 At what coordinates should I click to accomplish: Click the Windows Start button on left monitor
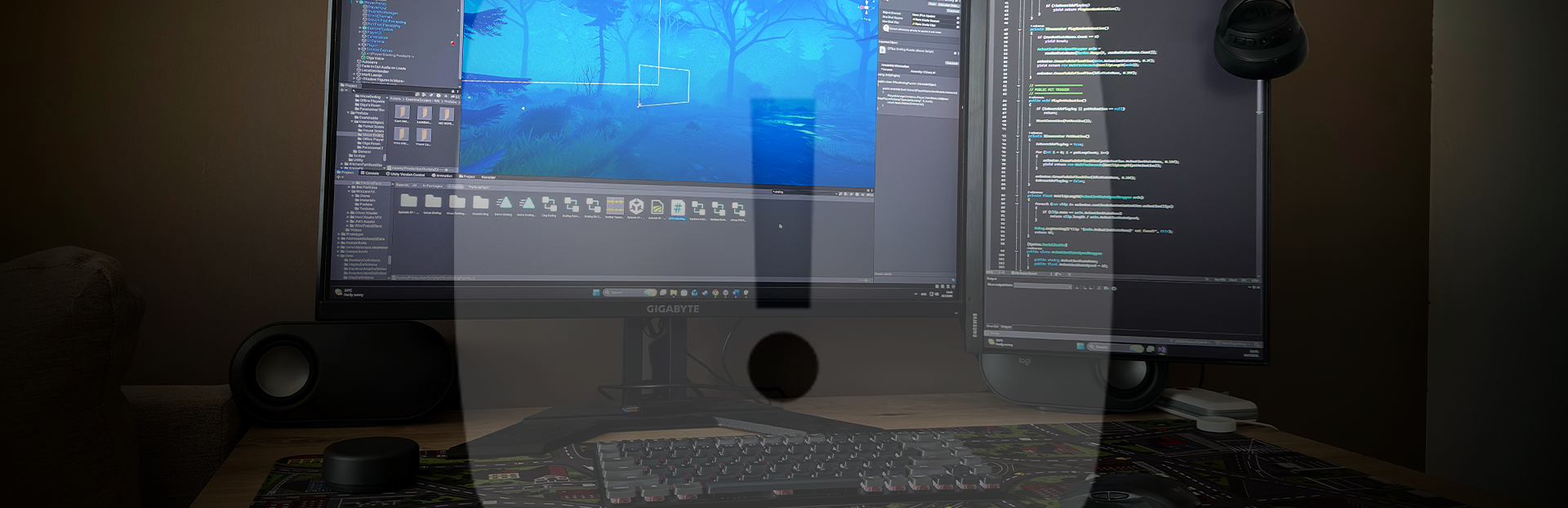click(x=596, y=292)
